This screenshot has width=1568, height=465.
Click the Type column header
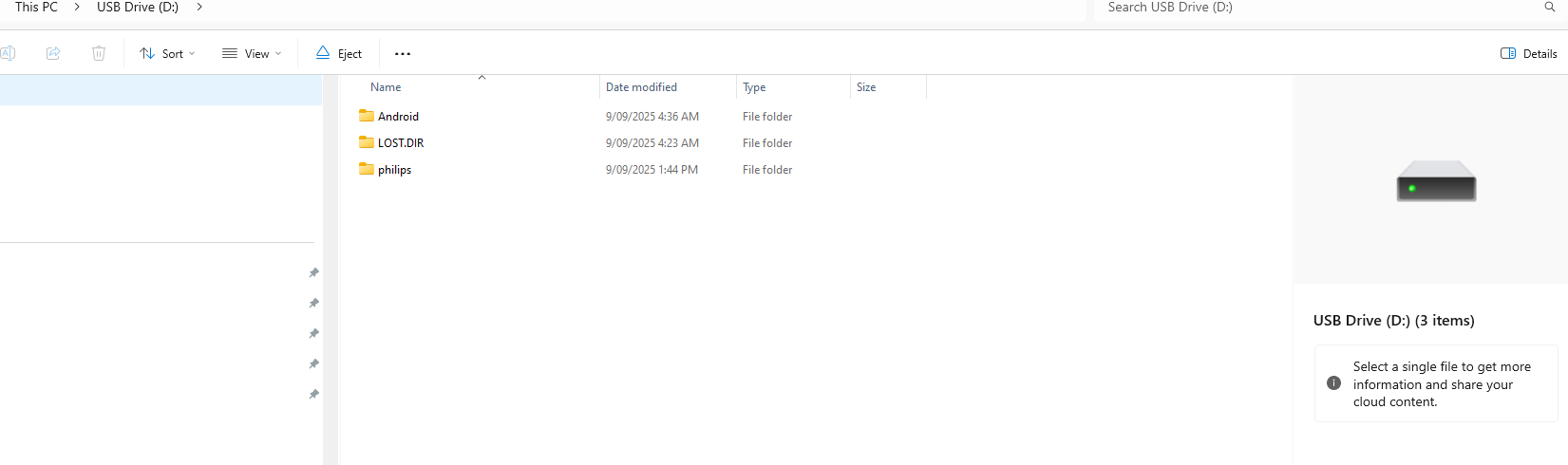pyautogui.click(x=754, y=87)
